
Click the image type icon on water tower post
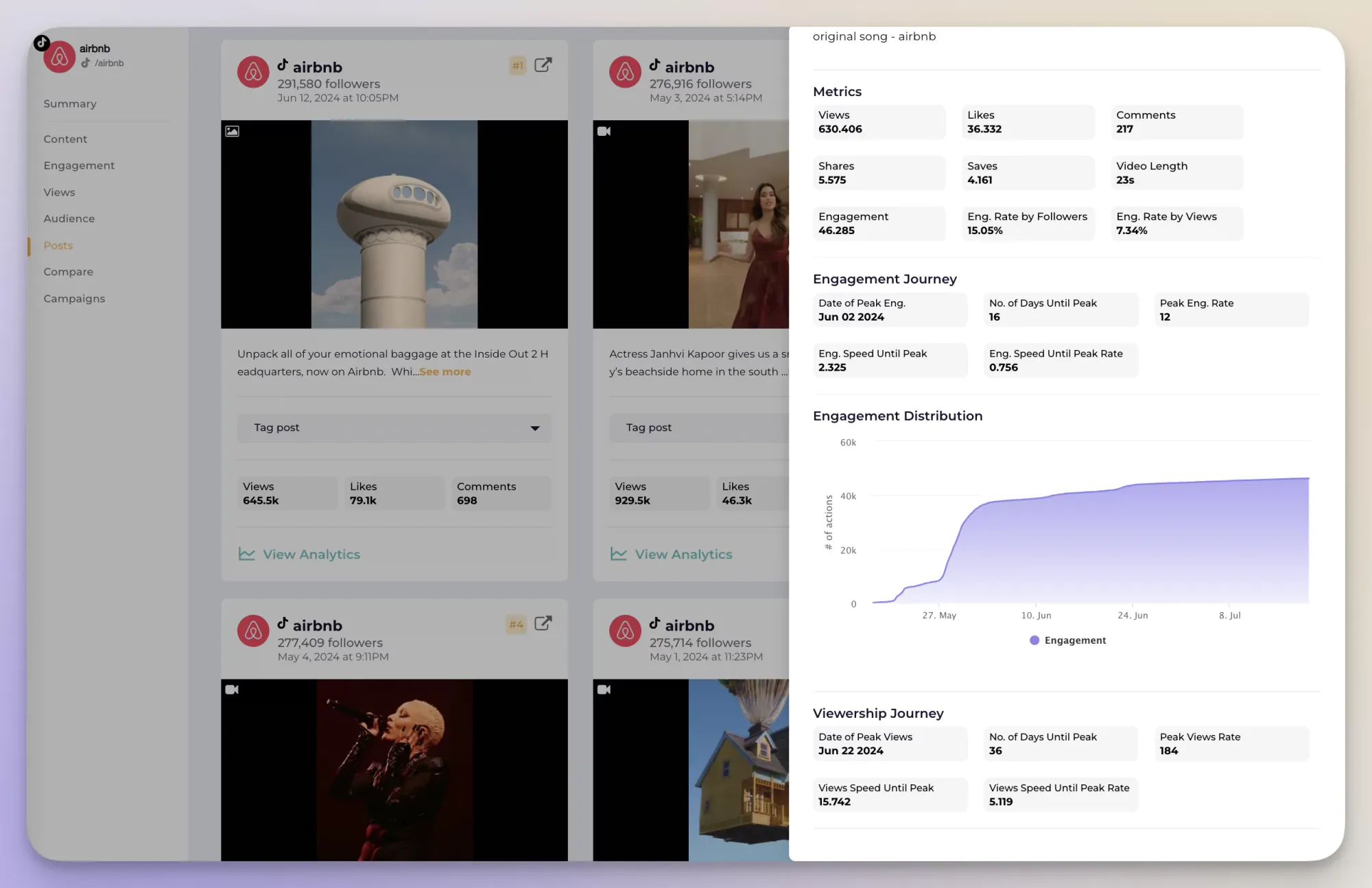point(233,131)
